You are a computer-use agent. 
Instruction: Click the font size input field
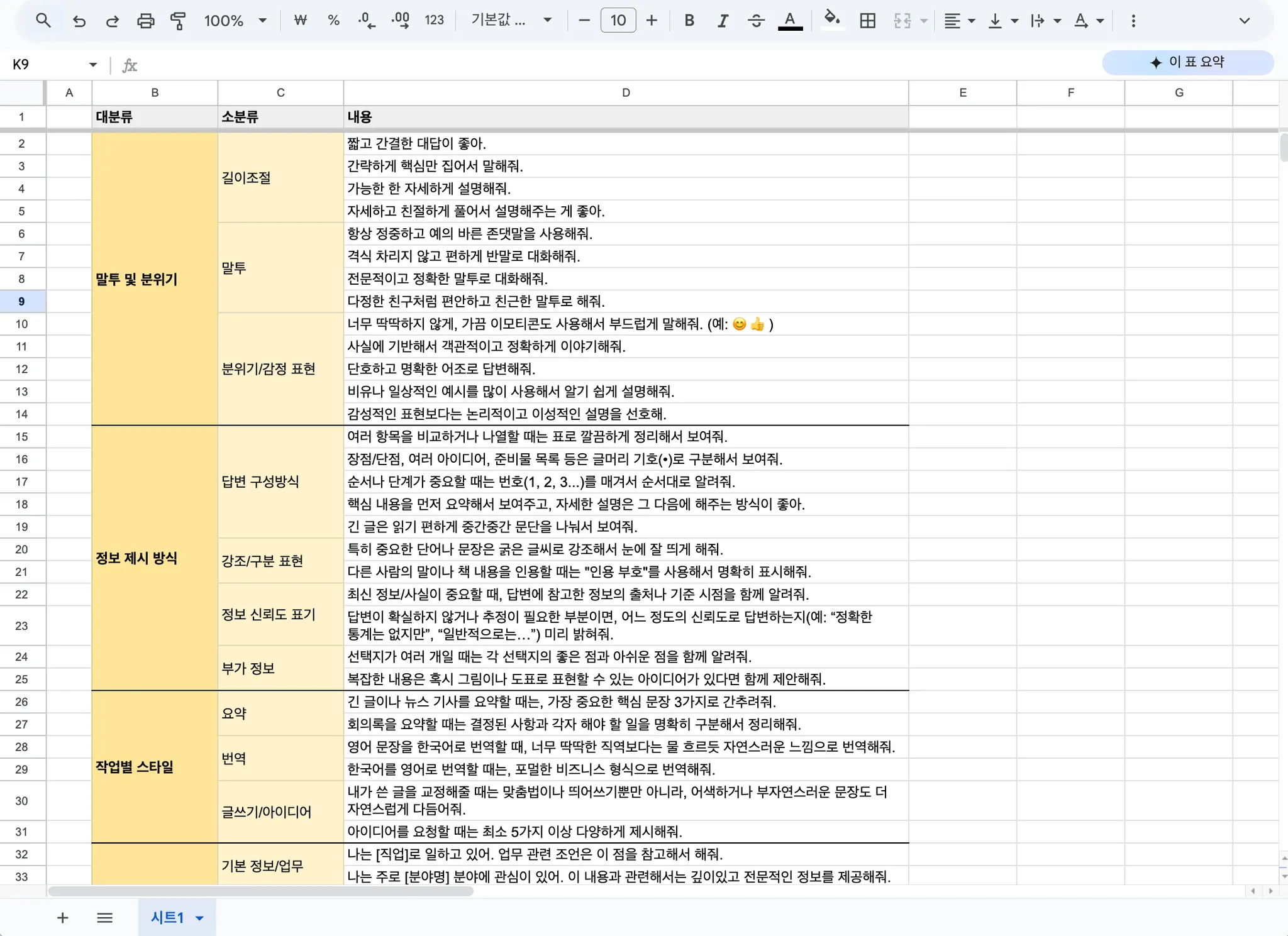[x=618, y=21]
